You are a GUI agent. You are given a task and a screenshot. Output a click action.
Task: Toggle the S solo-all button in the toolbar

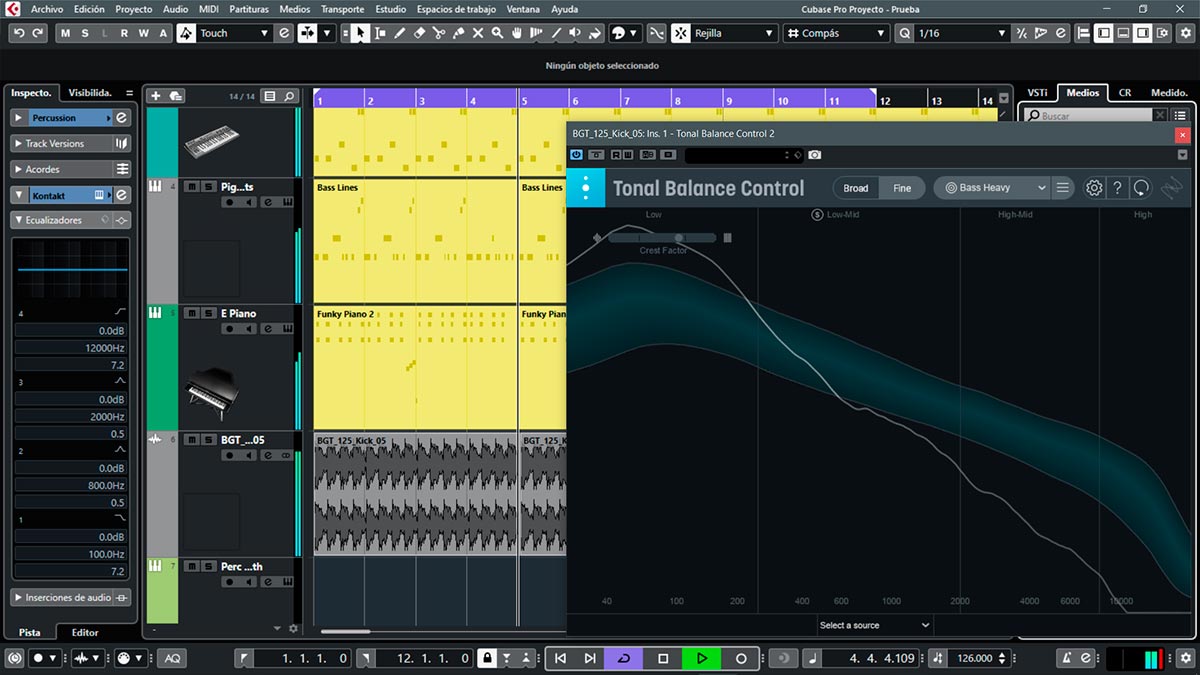[x=85, y=33]
